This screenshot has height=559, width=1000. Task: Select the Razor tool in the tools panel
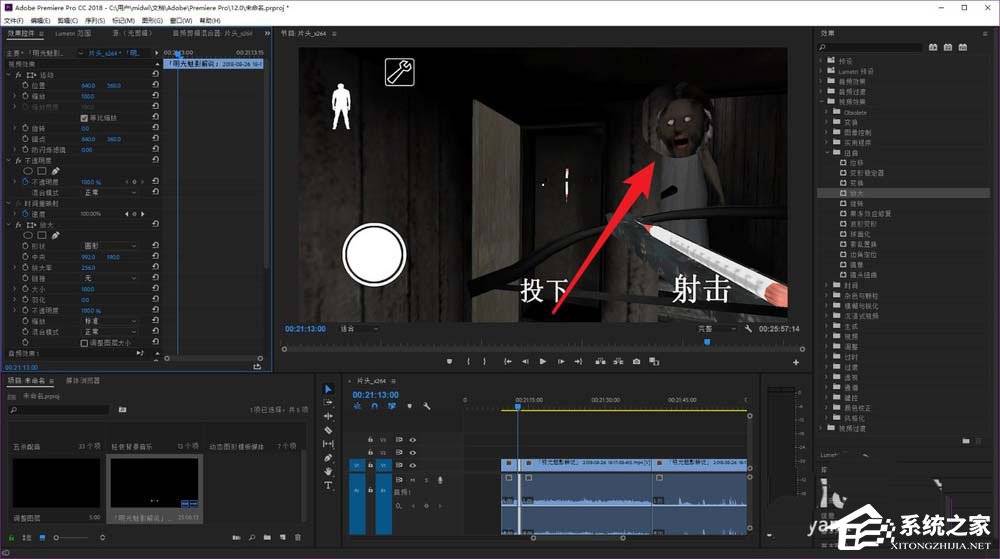[328, 430]
